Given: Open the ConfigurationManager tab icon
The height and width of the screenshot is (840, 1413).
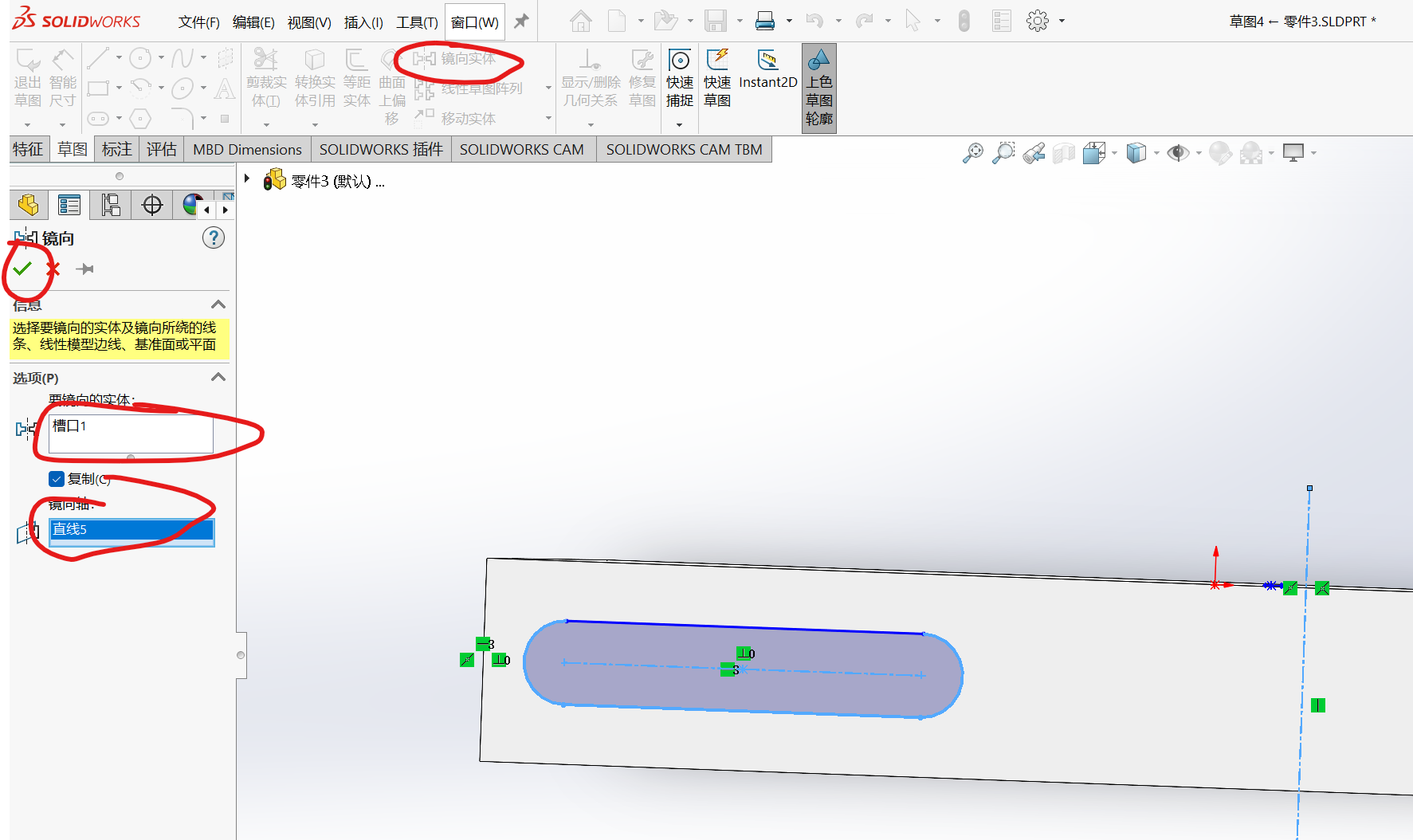Looking at the screenshot, I should [111, 206].
